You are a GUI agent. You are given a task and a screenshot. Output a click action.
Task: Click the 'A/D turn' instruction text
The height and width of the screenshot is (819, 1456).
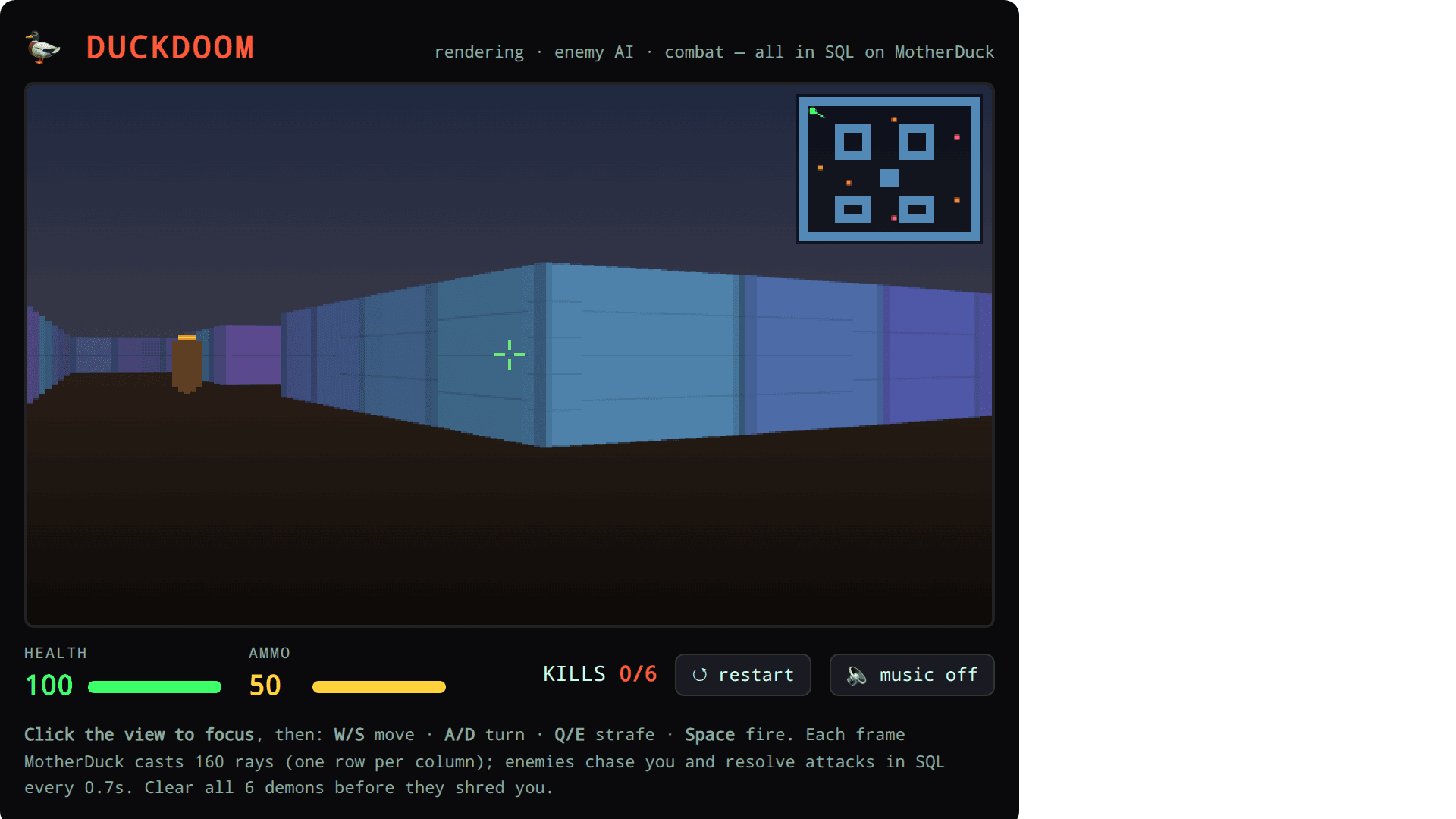485,735
